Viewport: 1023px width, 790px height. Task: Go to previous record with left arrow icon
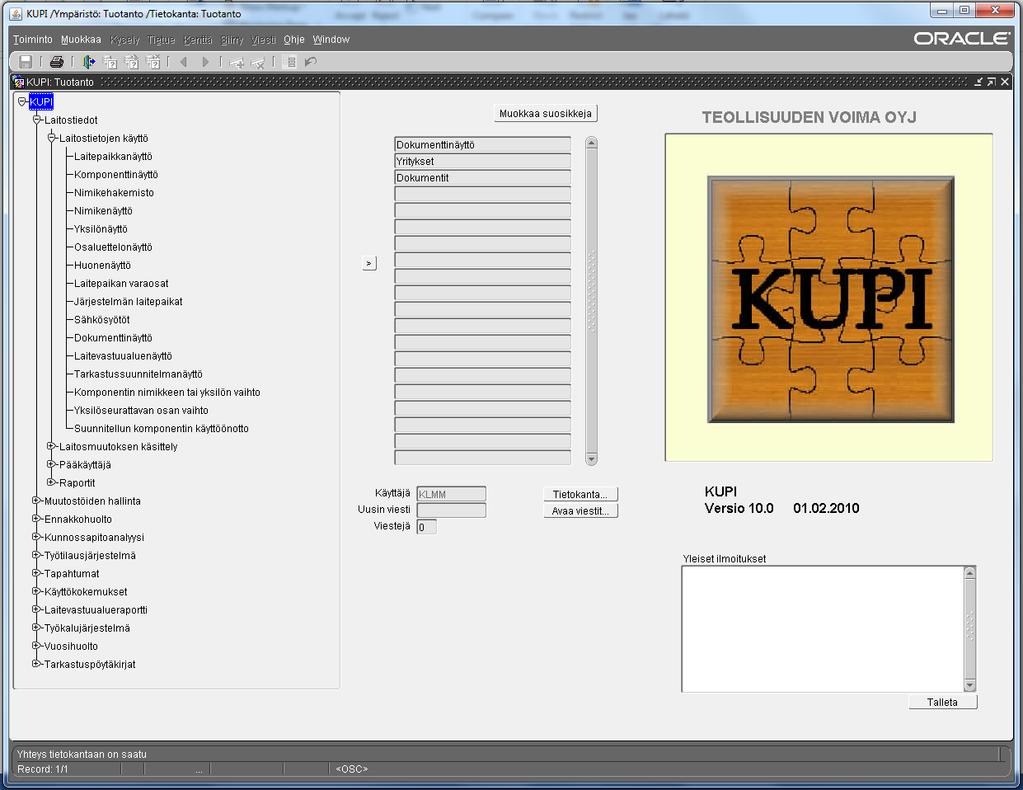(183, 62)
